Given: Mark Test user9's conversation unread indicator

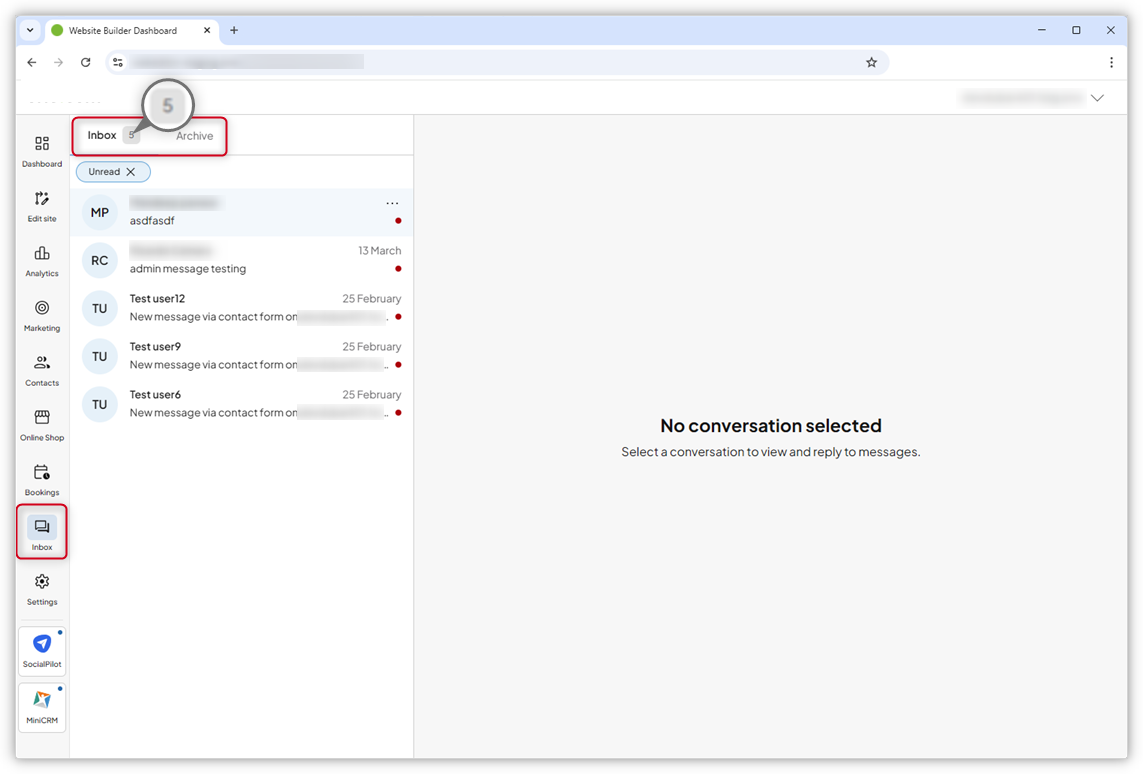Looking at the screenshot, I should (397, 364).
